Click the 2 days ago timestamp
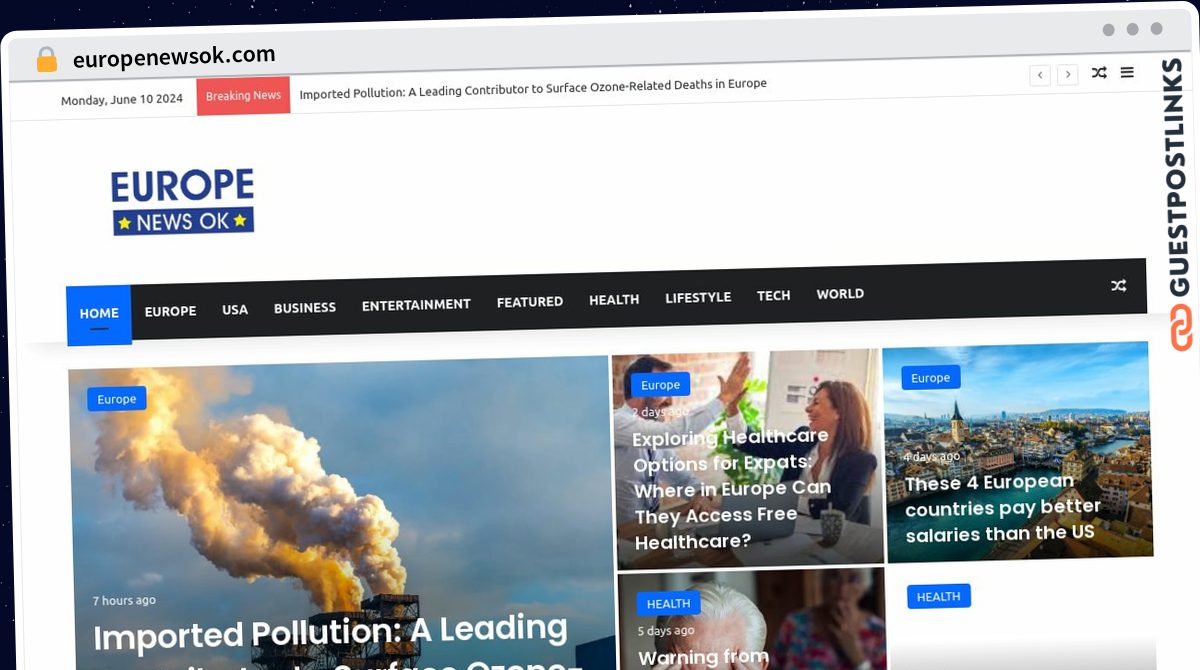Viewport: 1200px width, 670px height. click(660, 412)
